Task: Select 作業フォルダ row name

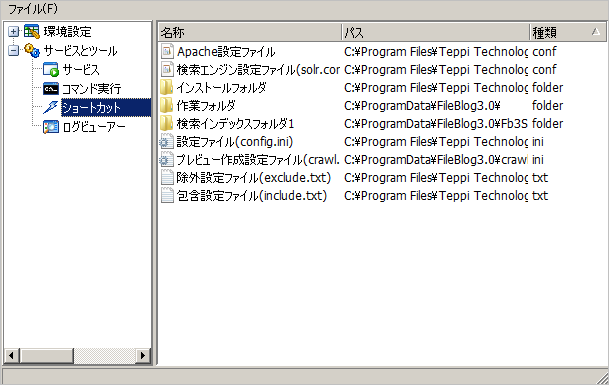Action: click(x=206, y=105)
